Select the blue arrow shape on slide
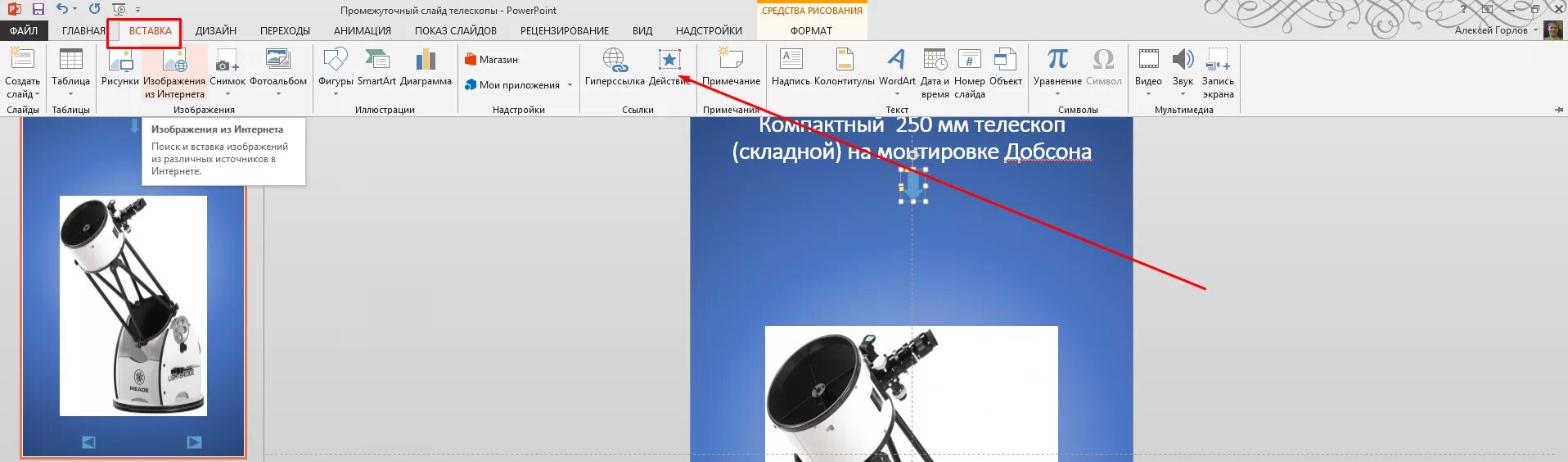Viewport: 1568px width, 462px height. [x=913, y=186]
